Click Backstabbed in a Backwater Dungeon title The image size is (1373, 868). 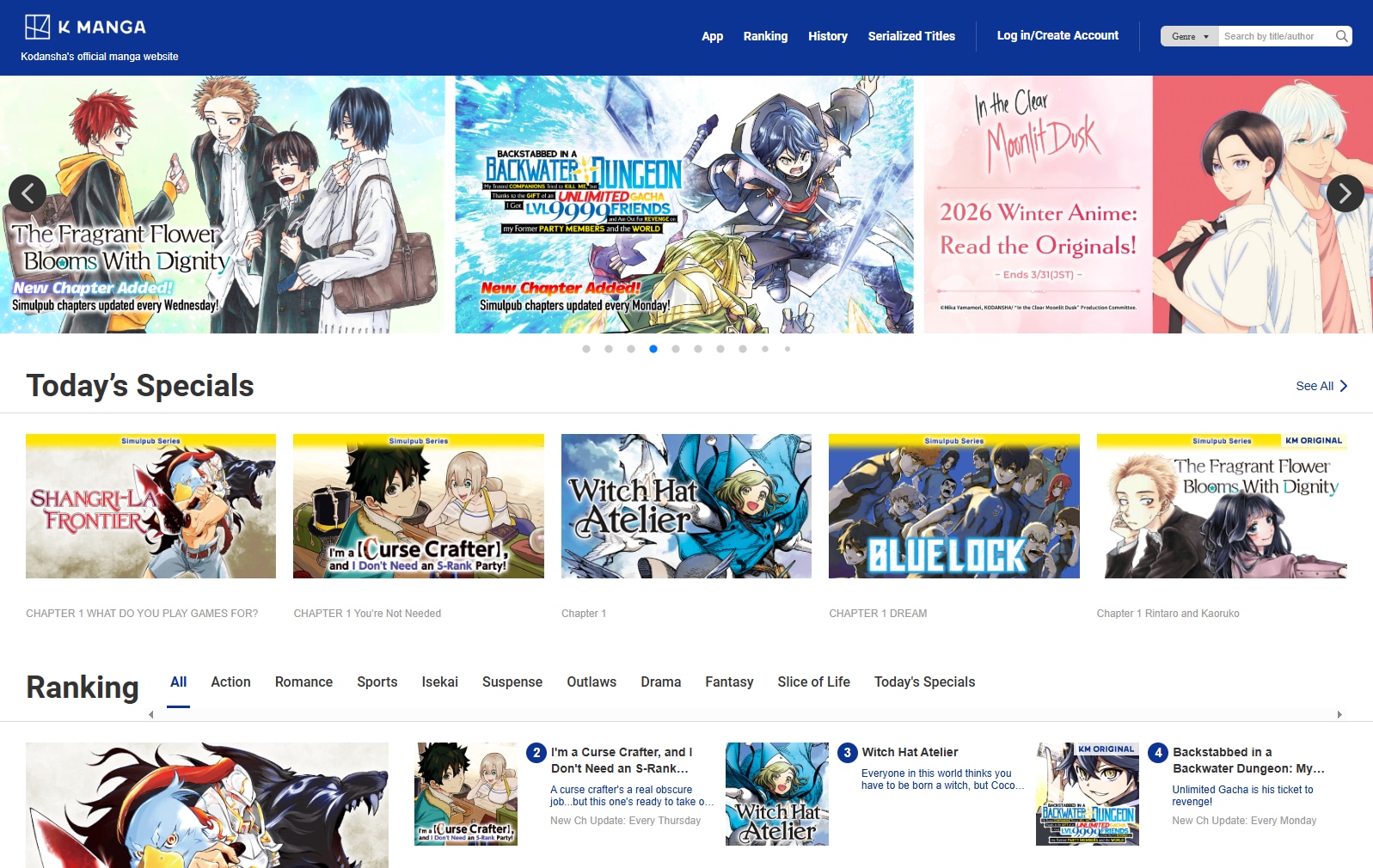pyautogui.click(x=1248, y=761)
